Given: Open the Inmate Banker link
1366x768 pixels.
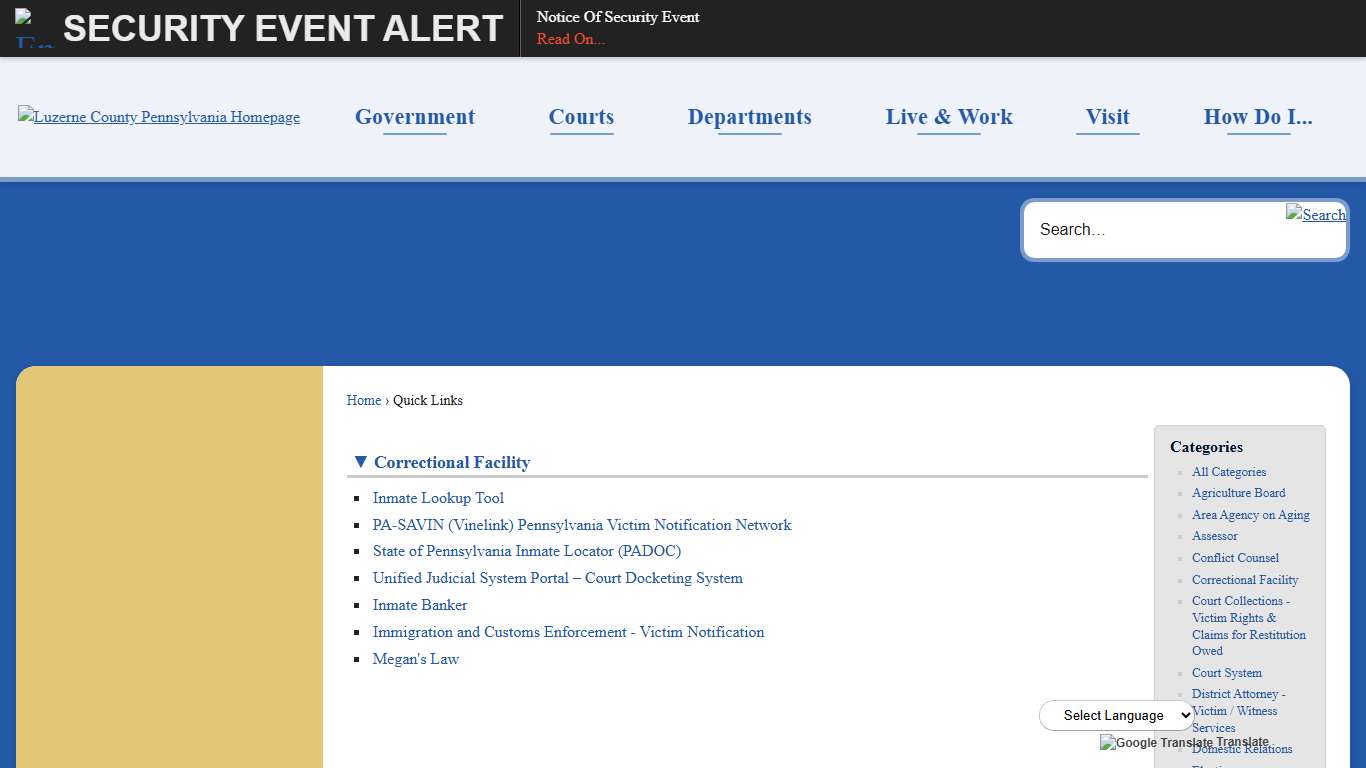Looking at the screenshot, I should coord(420,605).
